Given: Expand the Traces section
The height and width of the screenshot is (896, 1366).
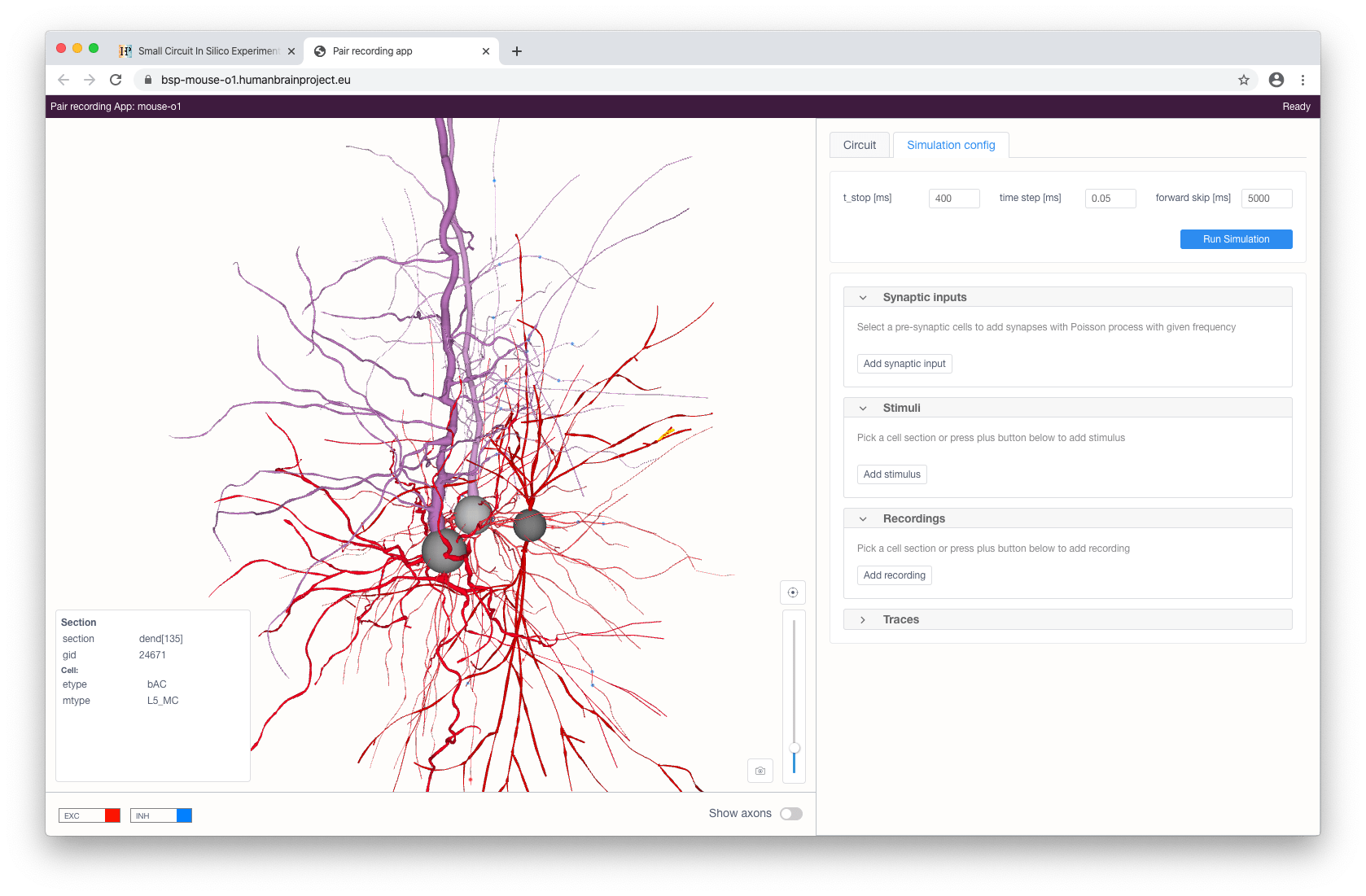Looking at the screenshot, I should tap(863, 620).
